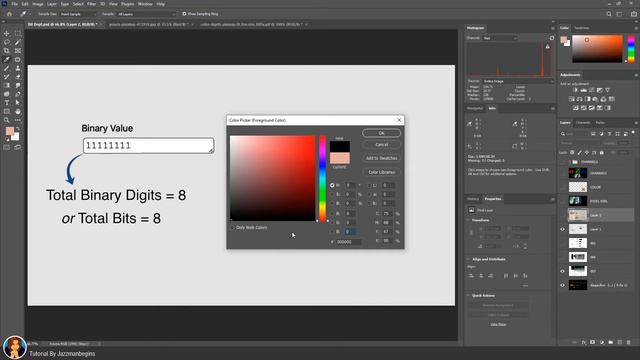Select the S radio button in Color Picker
The width and height of the screenshot is (640, 360).
tap(332, 194)
